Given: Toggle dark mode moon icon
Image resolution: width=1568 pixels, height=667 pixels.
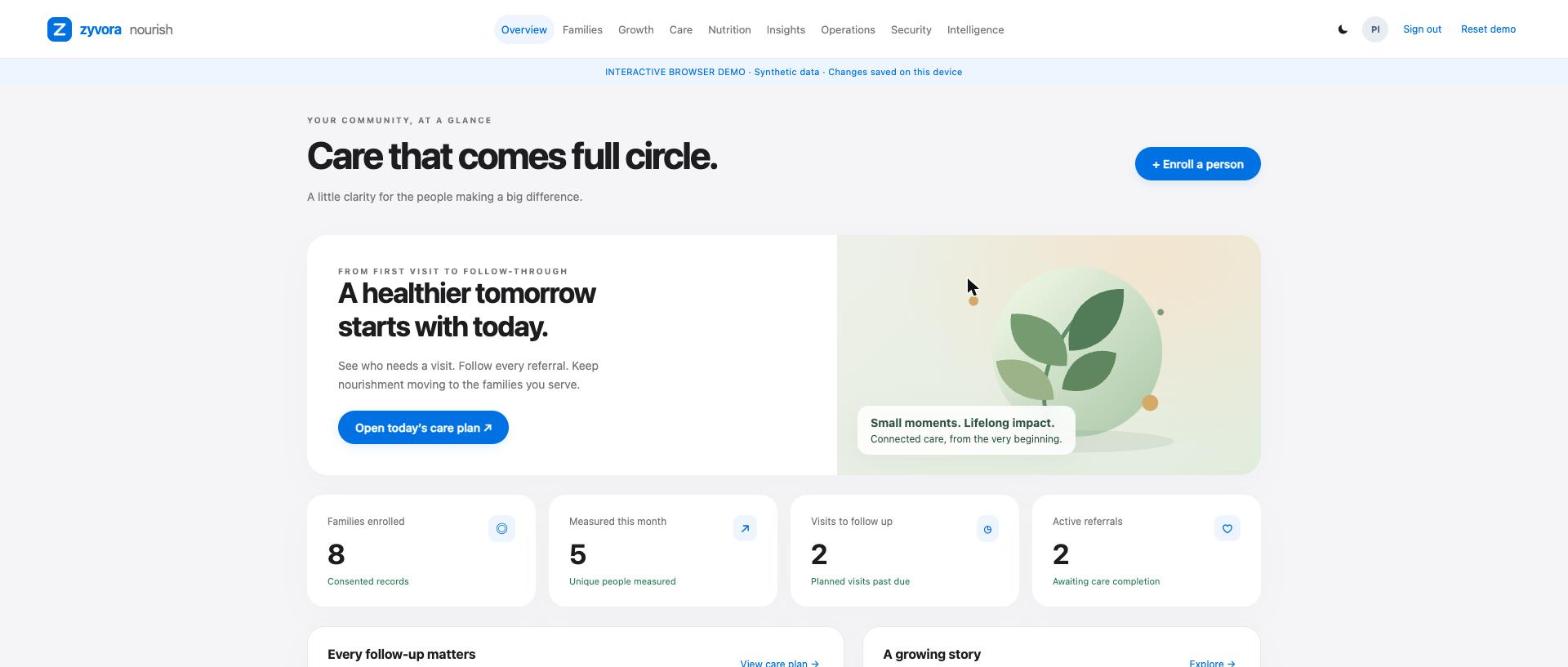Looking at the screenshot, I should 1342,29.
